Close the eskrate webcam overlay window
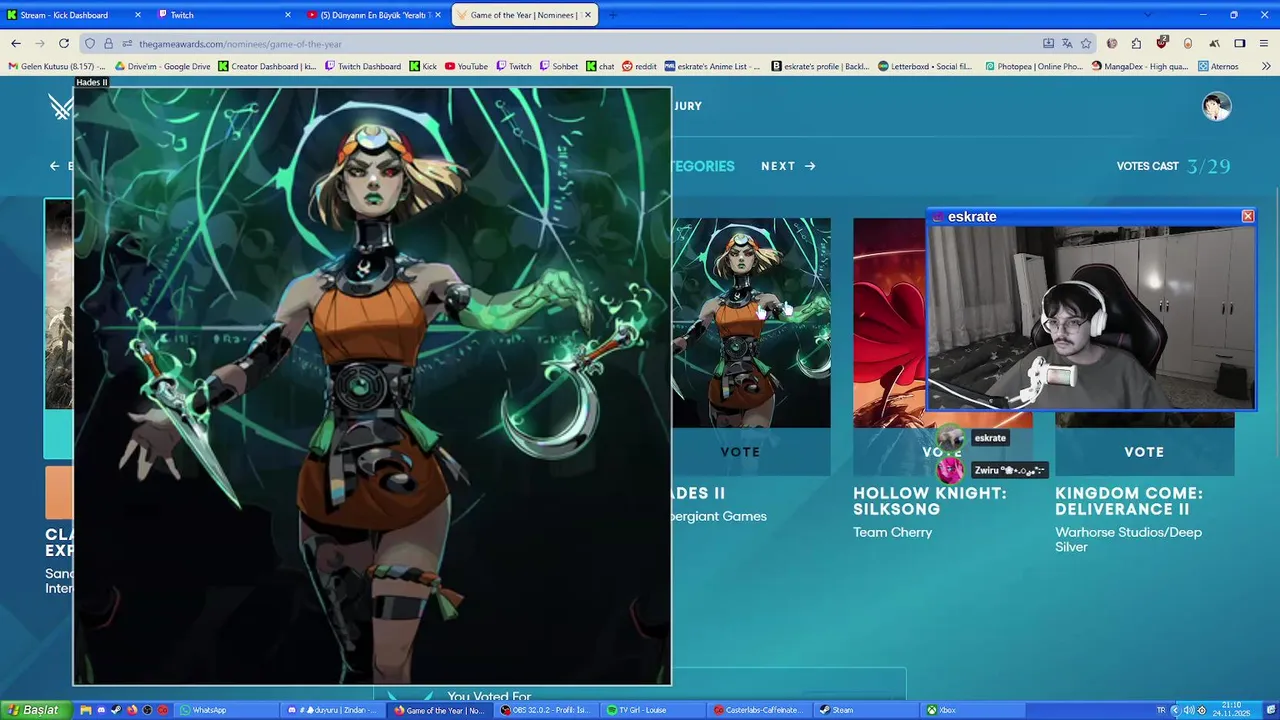The image size is (1280, 720). click(x=1248, y=216)
